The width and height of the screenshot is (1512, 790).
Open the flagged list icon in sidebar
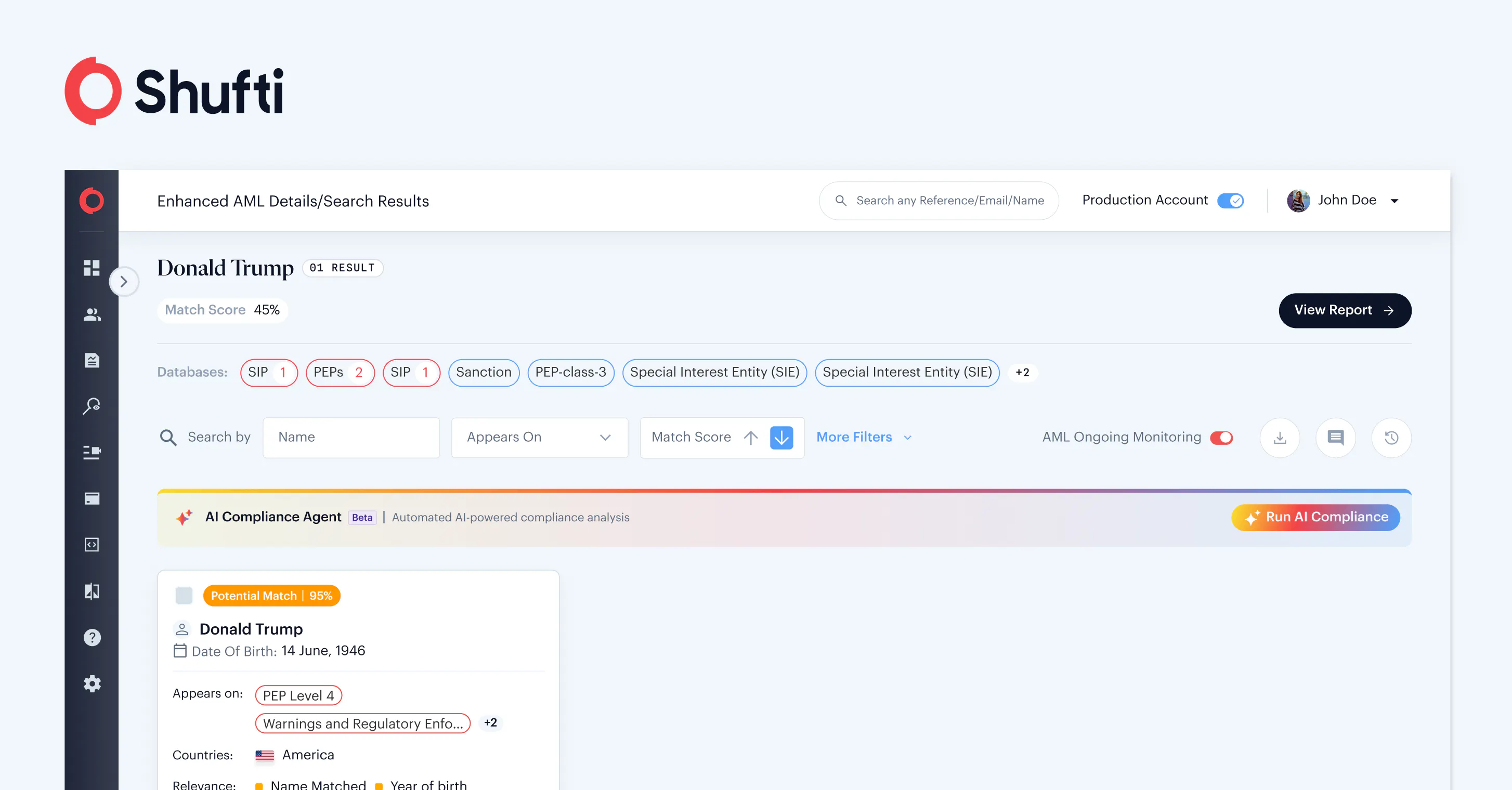point(92,453)
